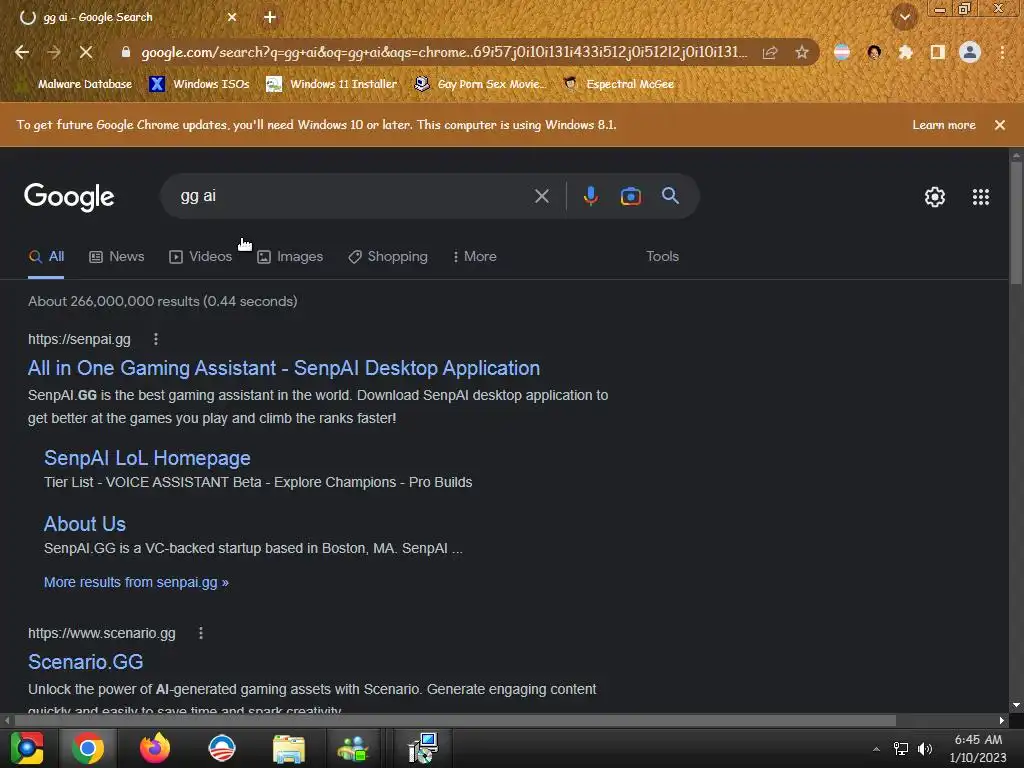The height and width of the screenshot is (768, 1024).
Task: Click the horizontal page scrollbar
Action: pos(455,720)
